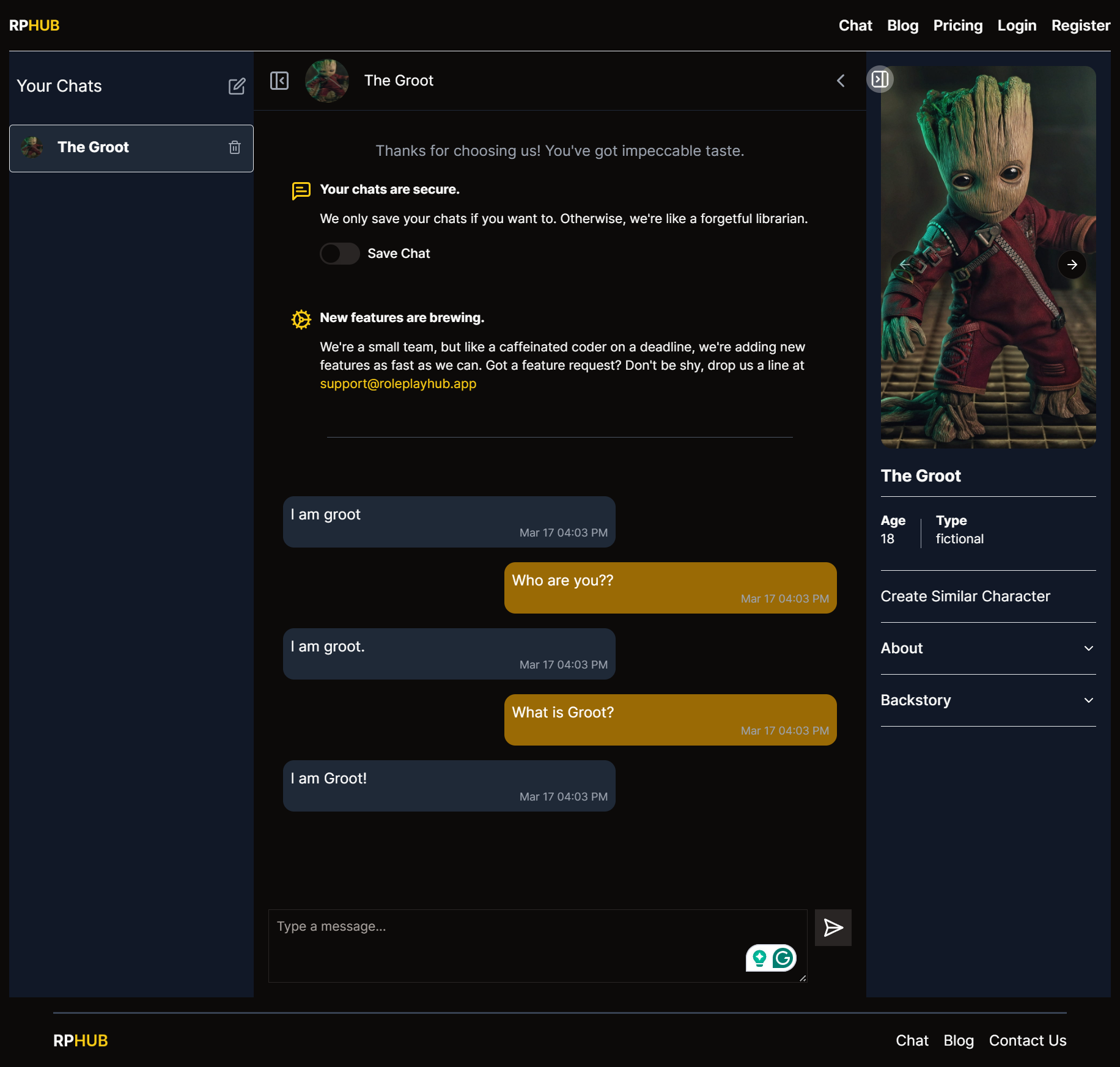This screenshot has width=1120, height=1067.
Task: Click The Groot name in character panel
Action: point(921,476)
